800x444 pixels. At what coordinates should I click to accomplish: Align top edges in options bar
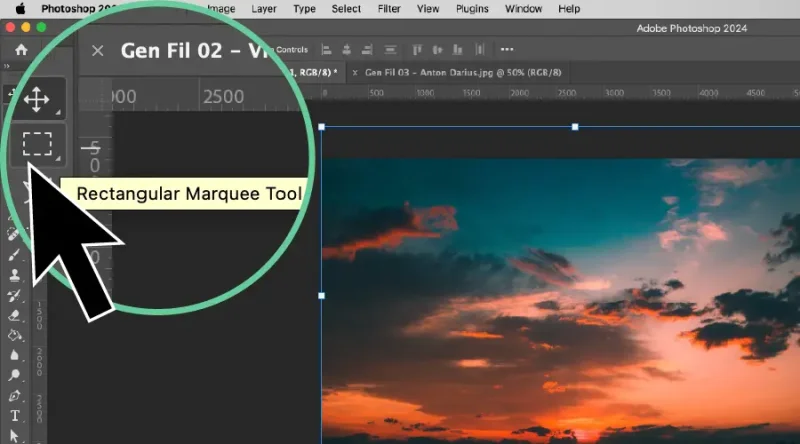pyautogui.click(x=417, y=50)
